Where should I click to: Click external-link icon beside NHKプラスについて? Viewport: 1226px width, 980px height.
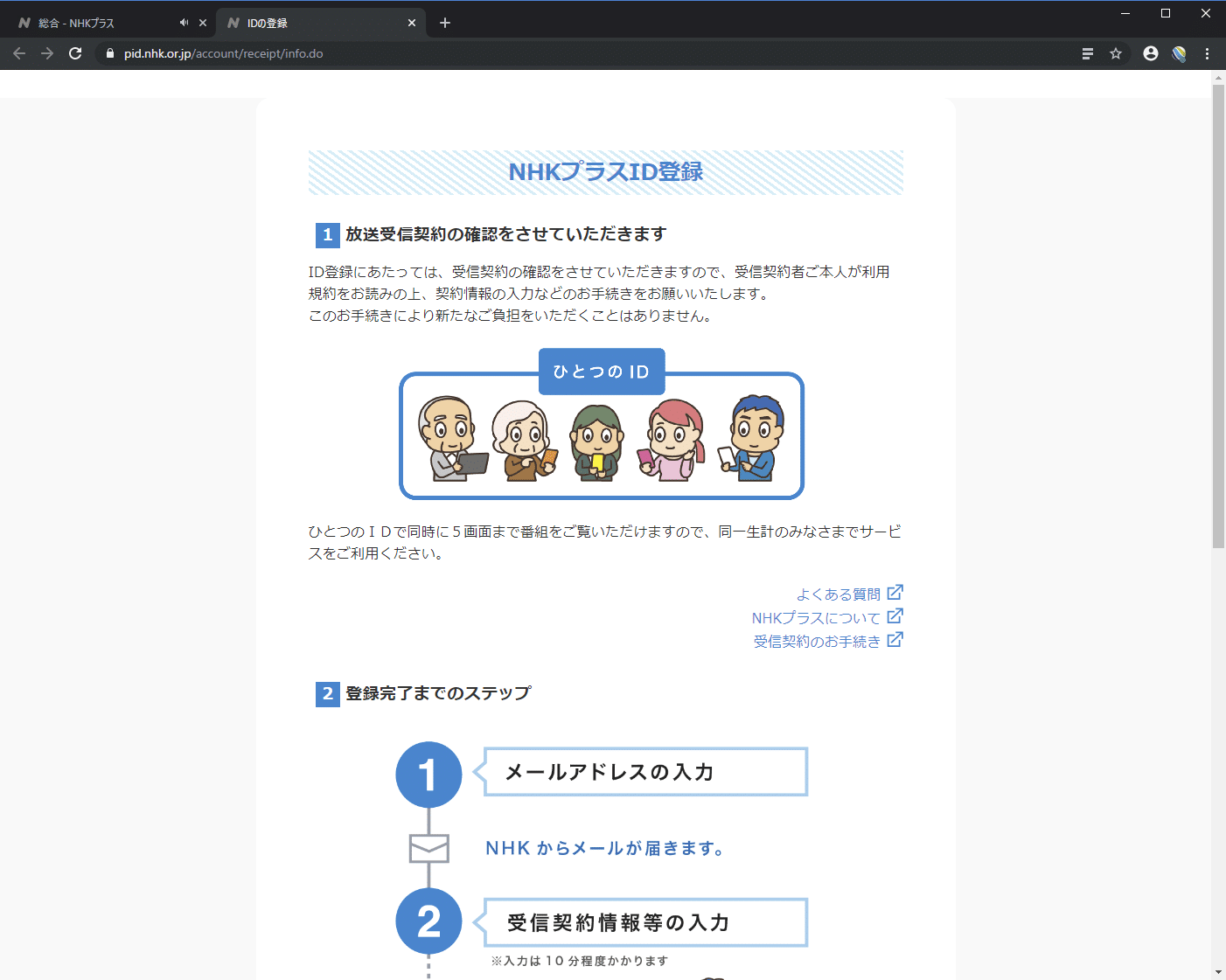point(895,616)
